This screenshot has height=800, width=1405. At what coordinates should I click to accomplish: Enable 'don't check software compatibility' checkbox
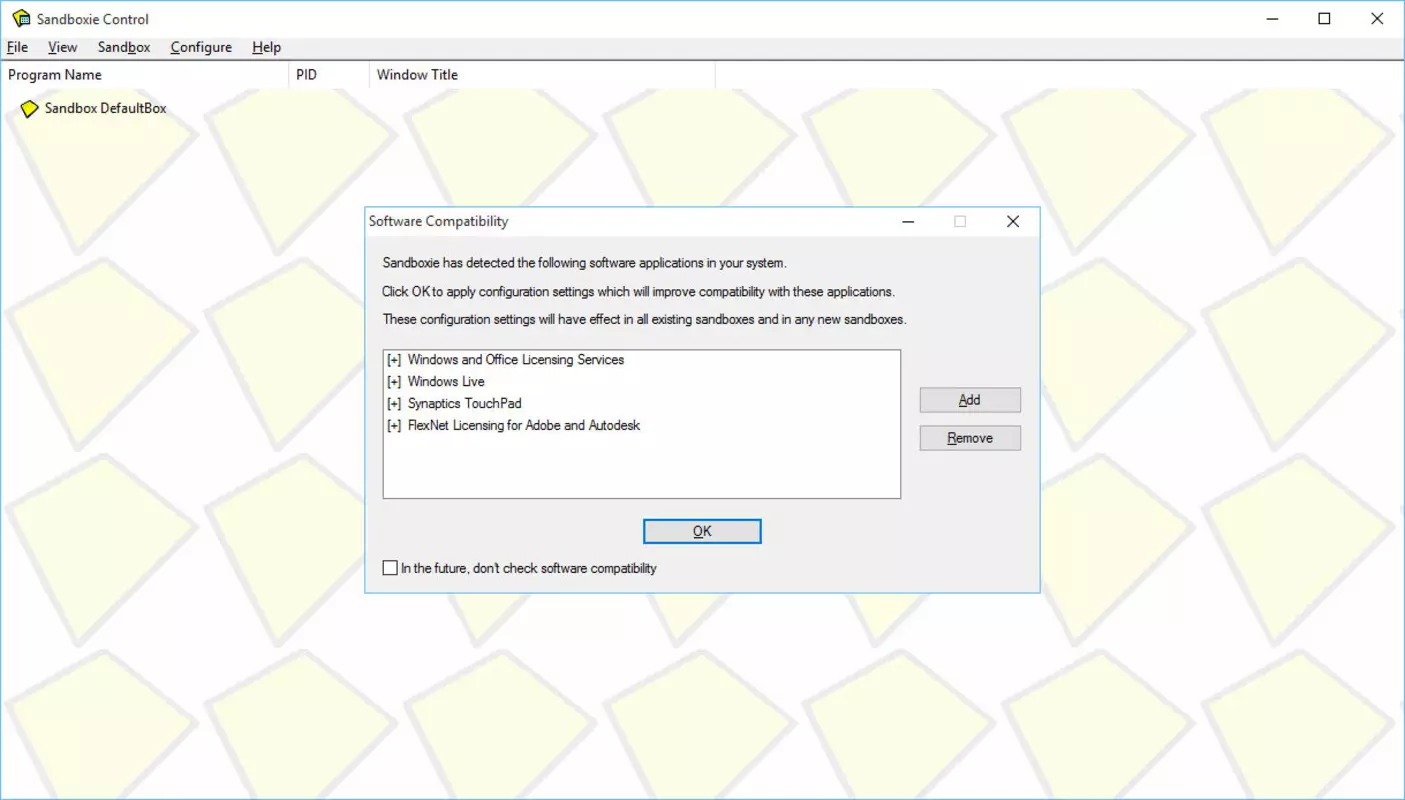coord(390,568)
